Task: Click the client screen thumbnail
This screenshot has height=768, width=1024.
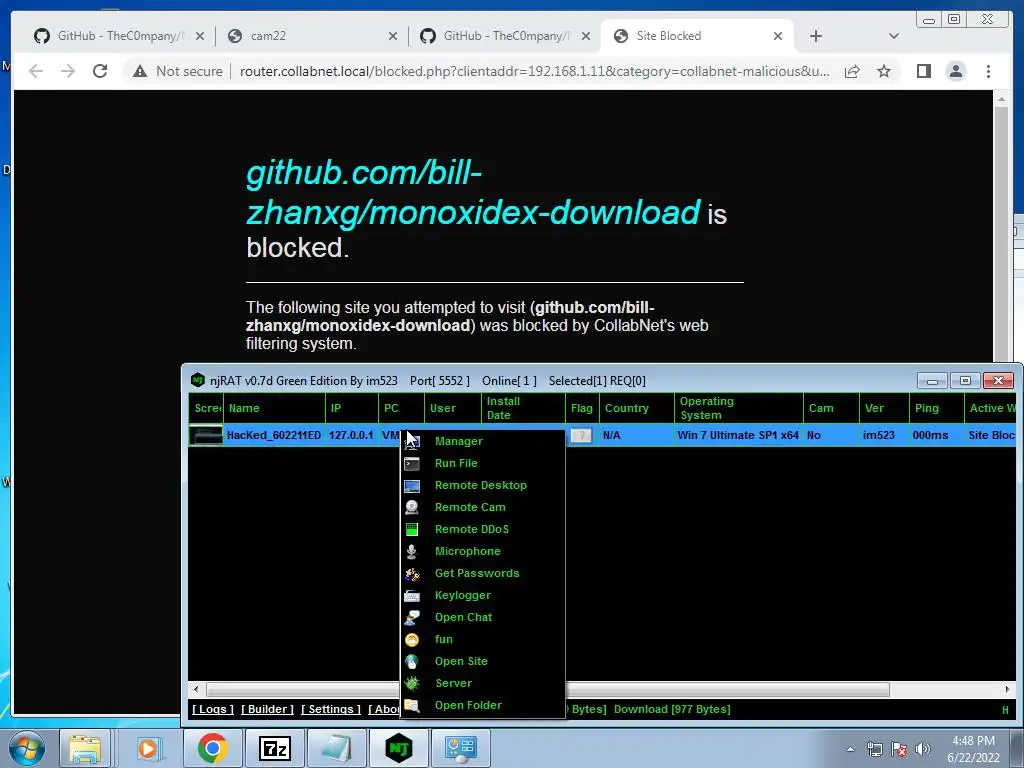Action: [x=206, y=436]
